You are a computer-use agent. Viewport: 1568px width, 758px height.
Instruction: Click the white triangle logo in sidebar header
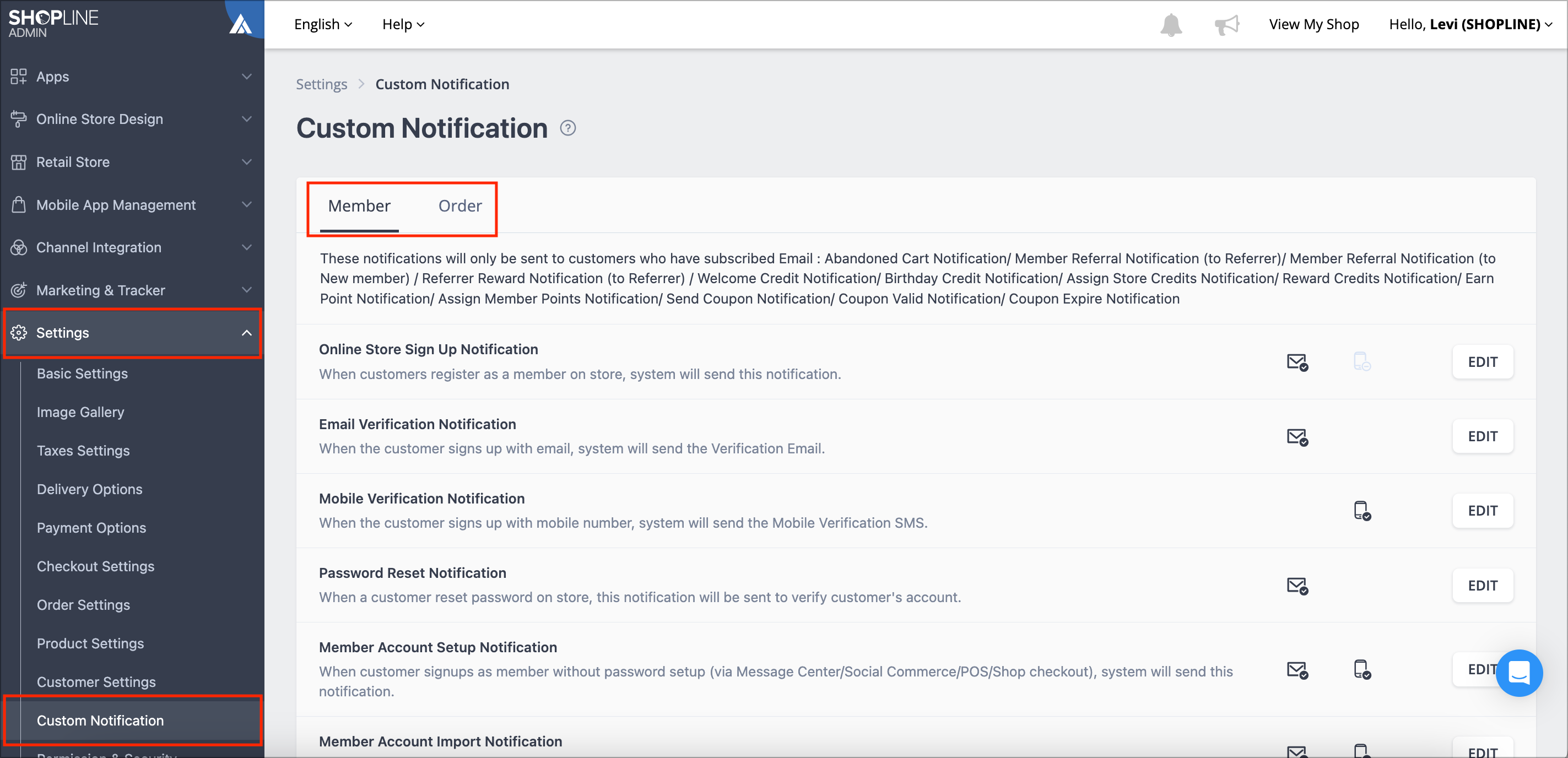click(x=240, y=24)
